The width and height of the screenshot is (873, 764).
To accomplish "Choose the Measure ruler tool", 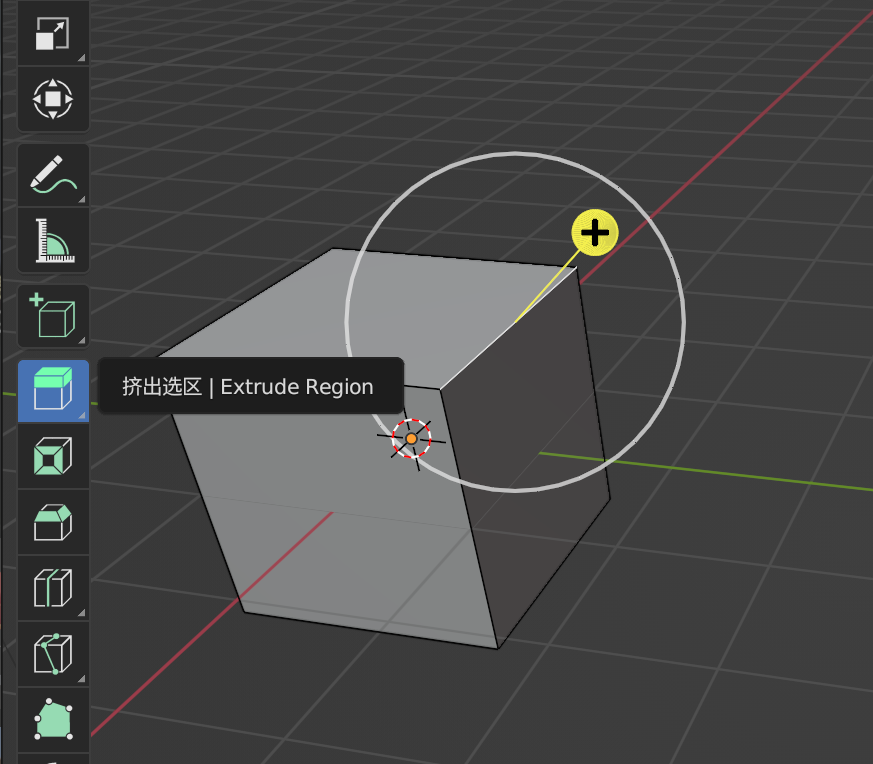I will (x=53, y=240).
